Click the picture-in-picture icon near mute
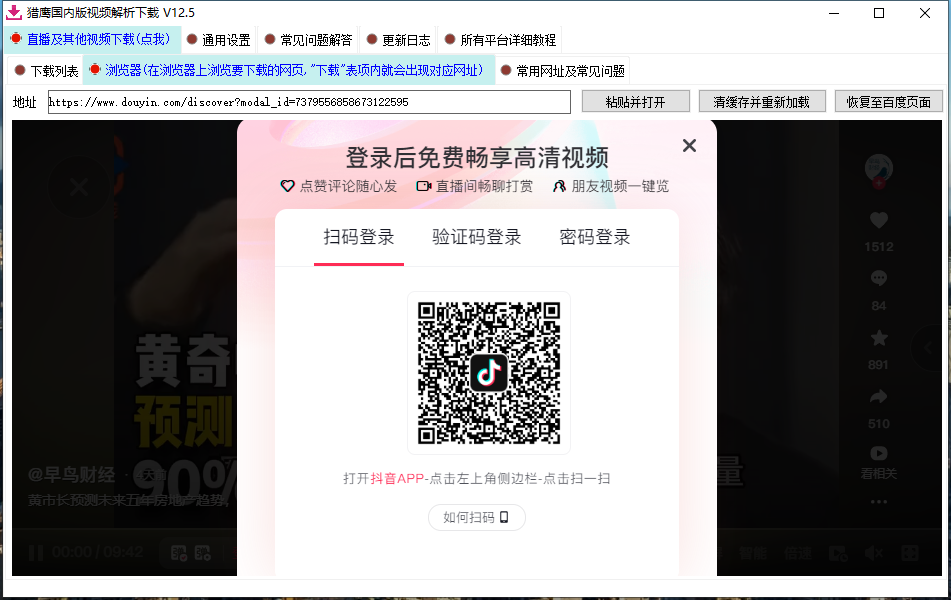The height and width of the screenshot is (600, 951). [x=838, y=553]
